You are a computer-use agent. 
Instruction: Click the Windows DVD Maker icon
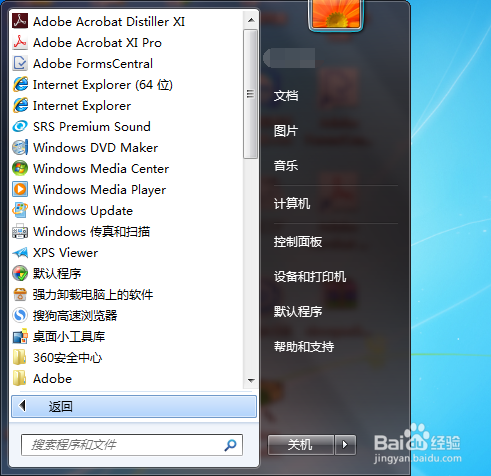click(x=20, y=147)
